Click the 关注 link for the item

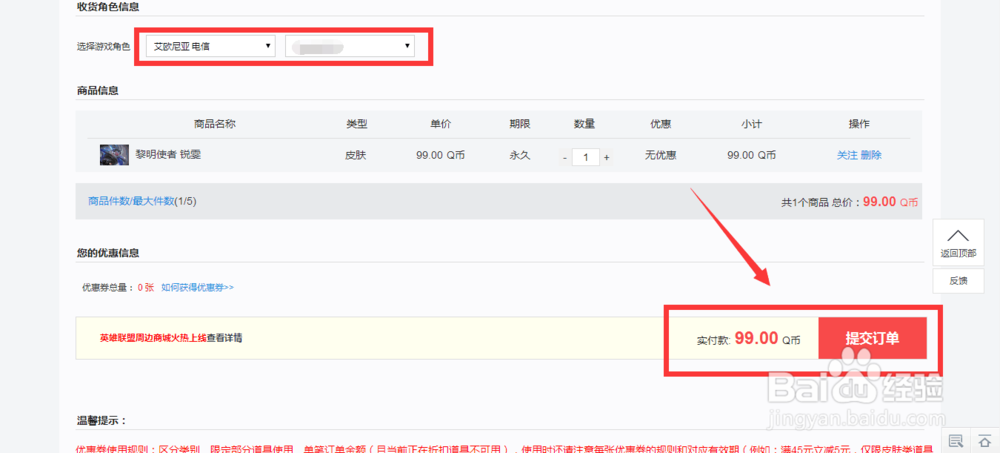[x=847, y=155]
